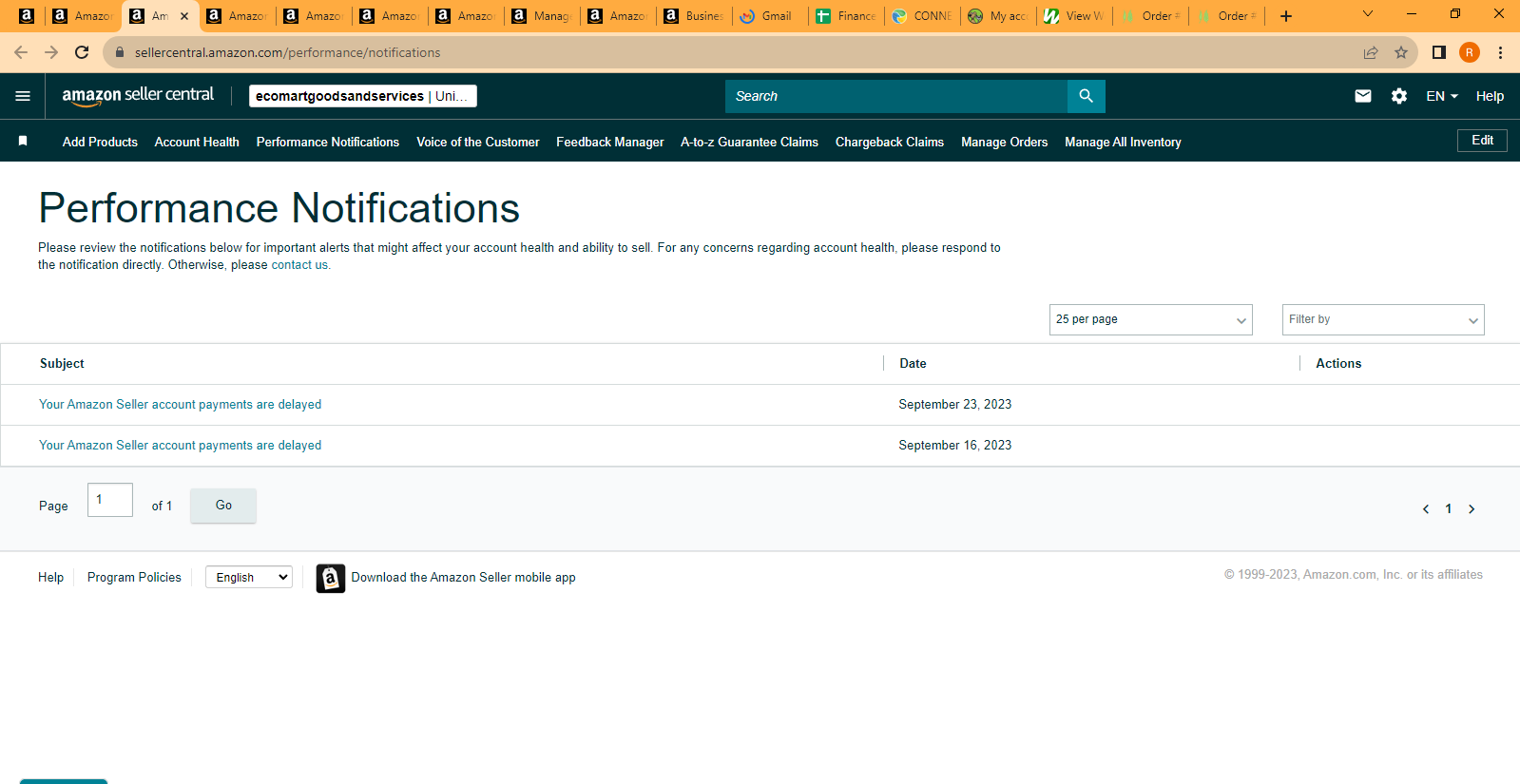Go to Manage Orders

(x=1004, y=142)
